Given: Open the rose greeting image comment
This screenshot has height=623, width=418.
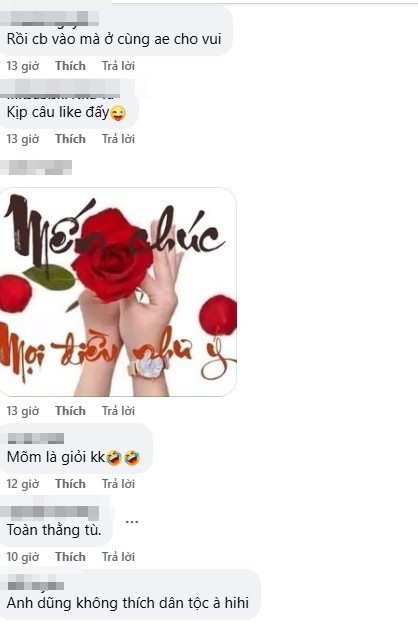Looking at the screenshot, I should tap(118, 292).
